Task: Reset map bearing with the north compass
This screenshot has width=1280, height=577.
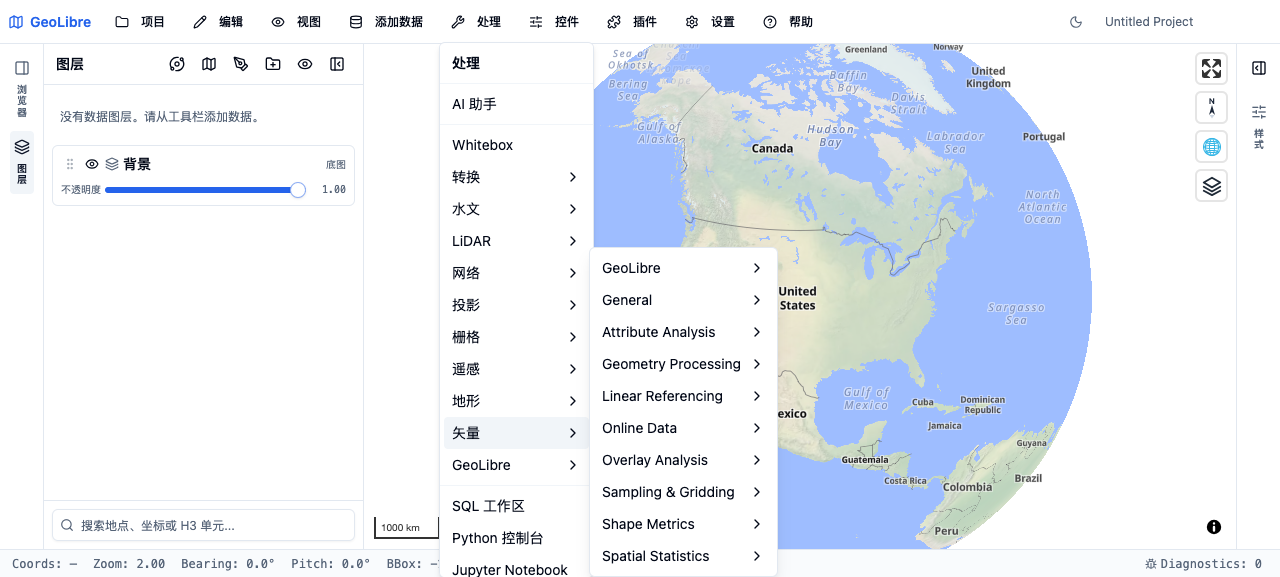Action: [x=1211, y=107]
